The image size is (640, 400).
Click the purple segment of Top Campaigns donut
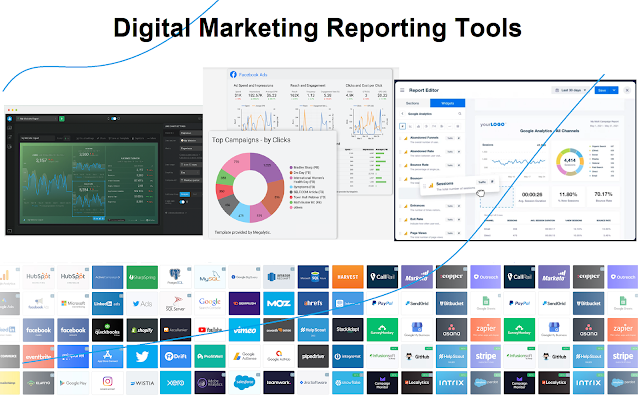pos(268,167)
